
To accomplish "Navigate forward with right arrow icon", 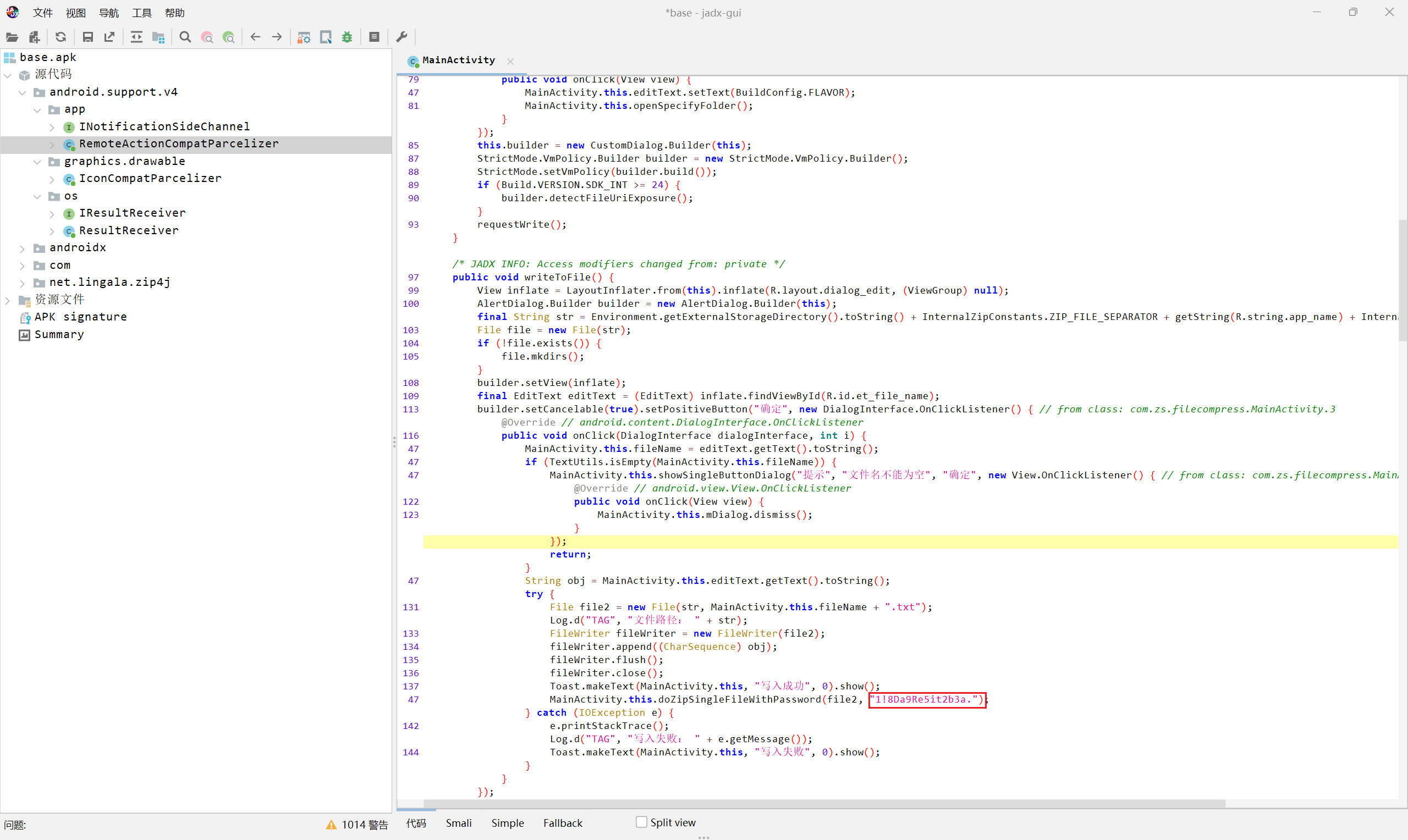I will 277,37.
